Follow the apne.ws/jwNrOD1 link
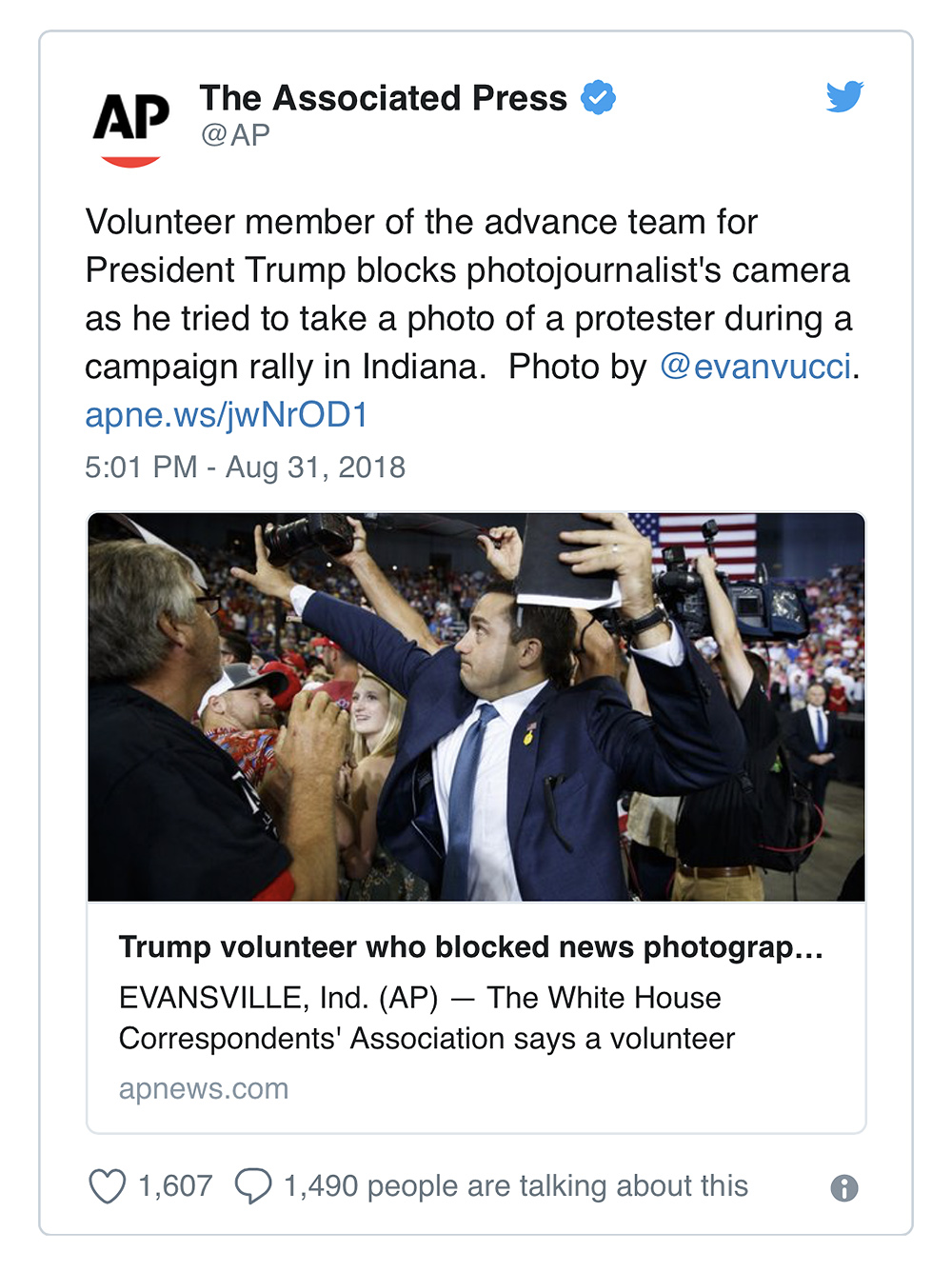This screenshot has width=952, height=1272. tap(227, 415)
